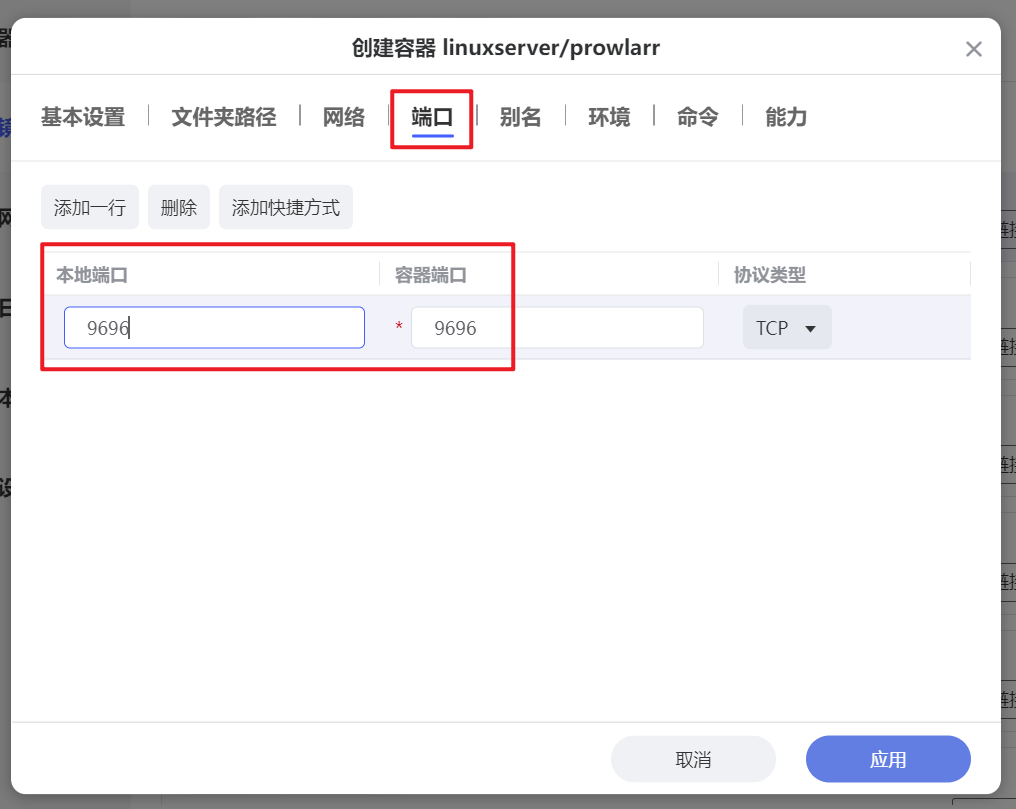Apply settings with the 应用 button
The height and width of the screenshot is (809, 1016).
coord(888,759)
